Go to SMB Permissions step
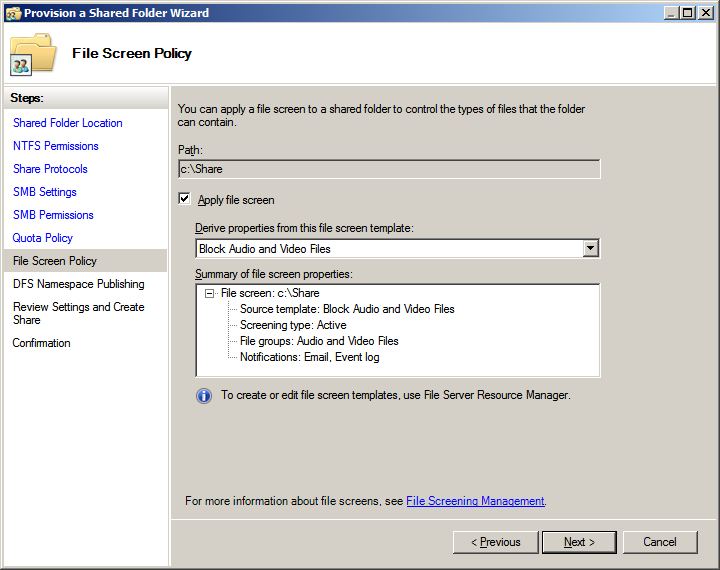Screen dimensions: 720x570 (x=53, y=215)
